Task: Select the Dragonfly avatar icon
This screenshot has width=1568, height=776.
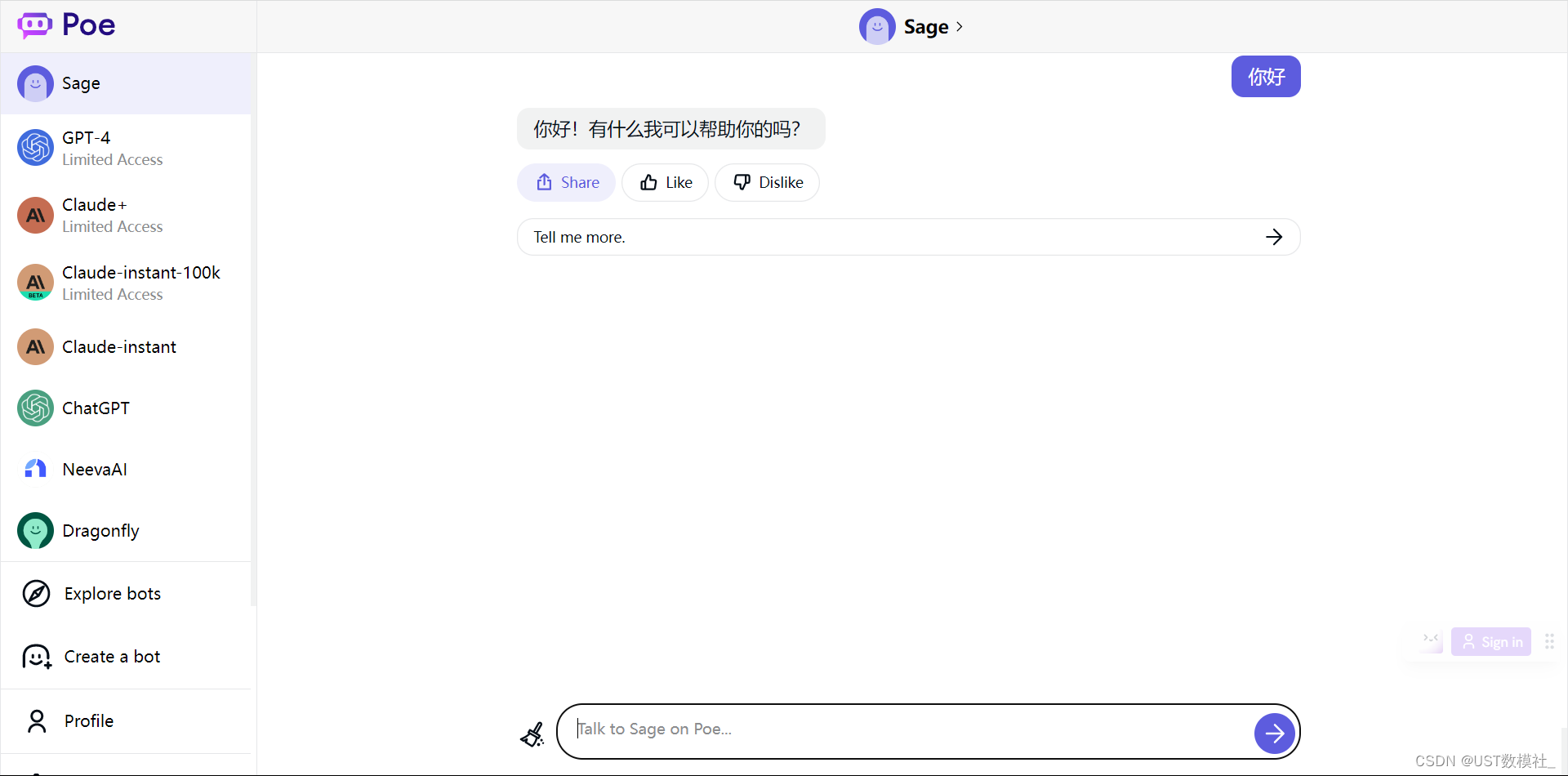Action: pos(35,531)
